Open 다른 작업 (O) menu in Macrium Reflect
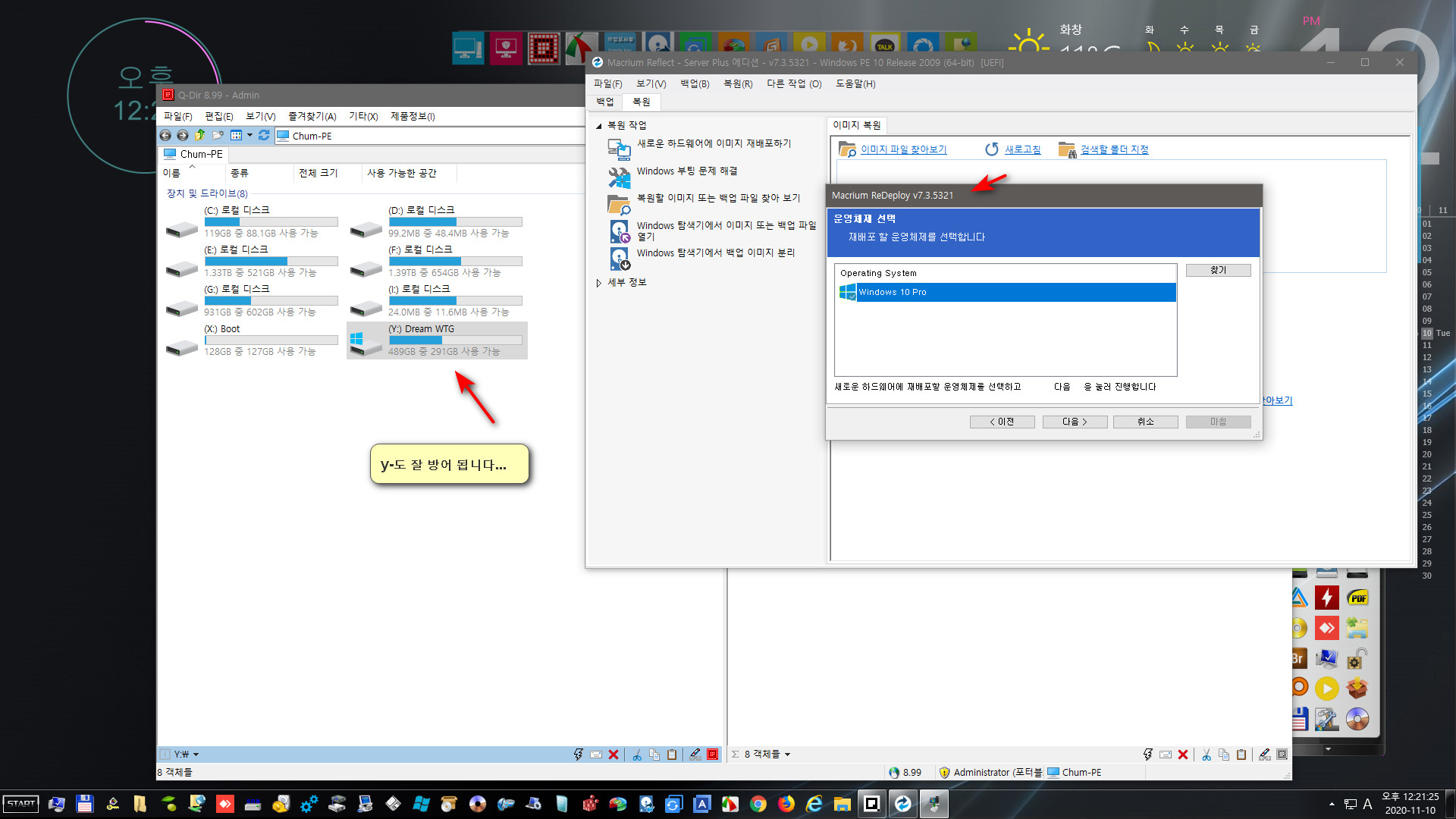Image resolution: width=1456 pixels, height=819 pixels. [x=794, y=83]
